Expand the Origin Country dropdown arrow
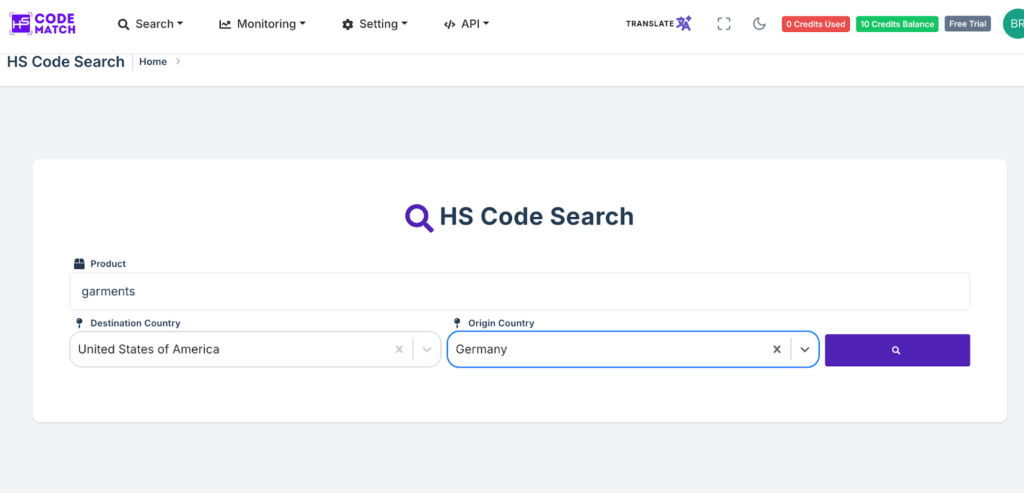 tap(804, 350)
